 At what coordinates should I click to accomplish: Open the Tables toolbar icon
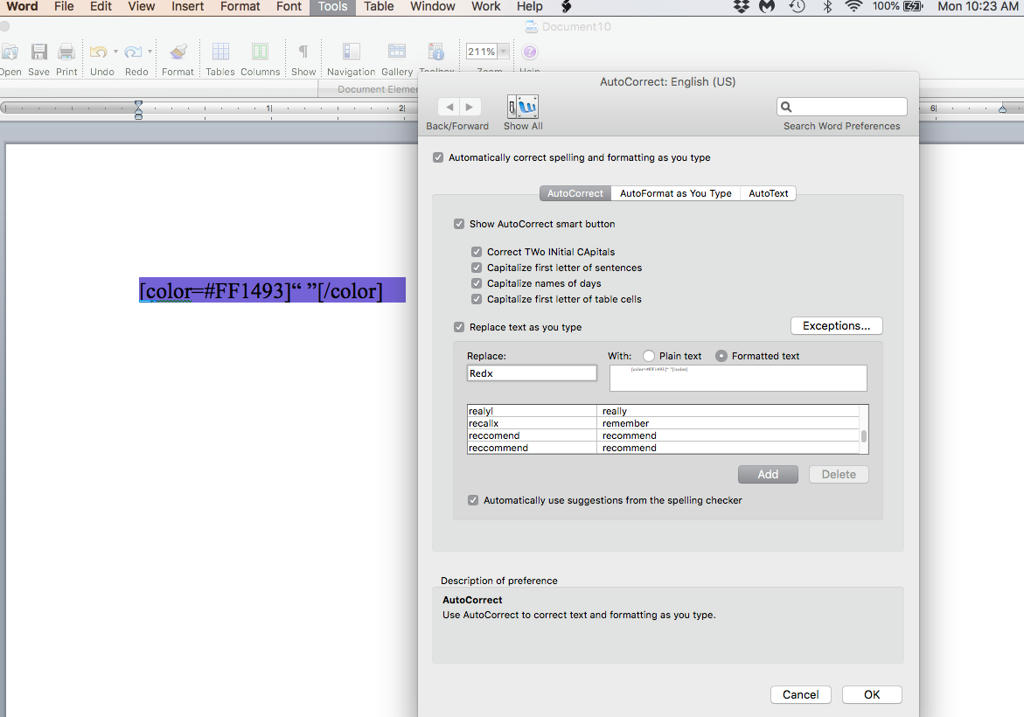coord(220,52)
